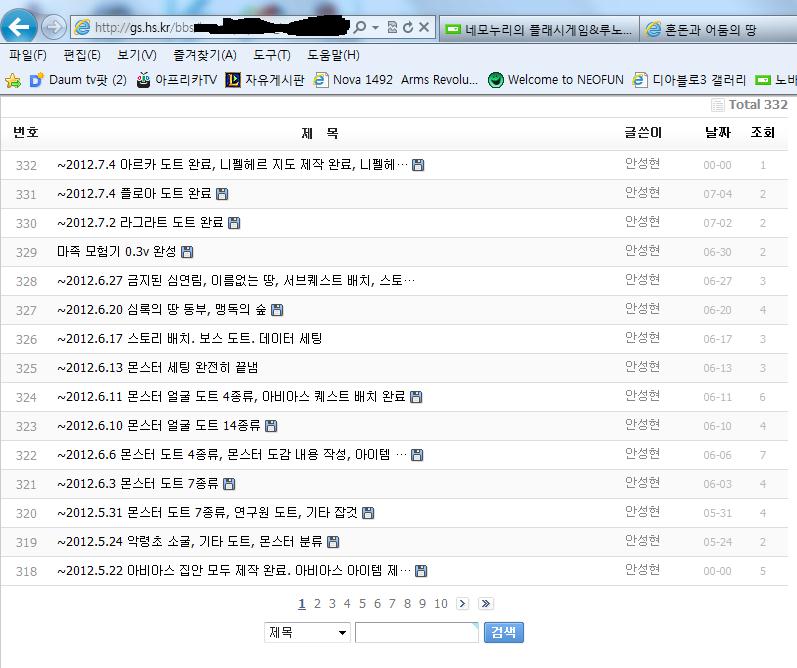Open post ~2012.6.11 몬스터 얼굴 도트 4종류
Image resolution: width=797 pixels, height=668 pixels.
[231, 397]
